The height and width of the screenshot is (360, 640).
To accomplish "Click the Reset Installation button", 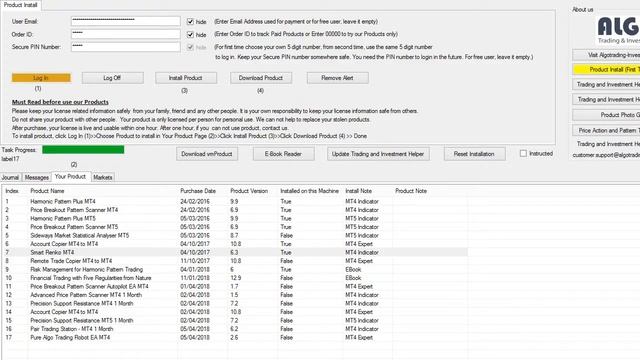I will tap(474, 154).
